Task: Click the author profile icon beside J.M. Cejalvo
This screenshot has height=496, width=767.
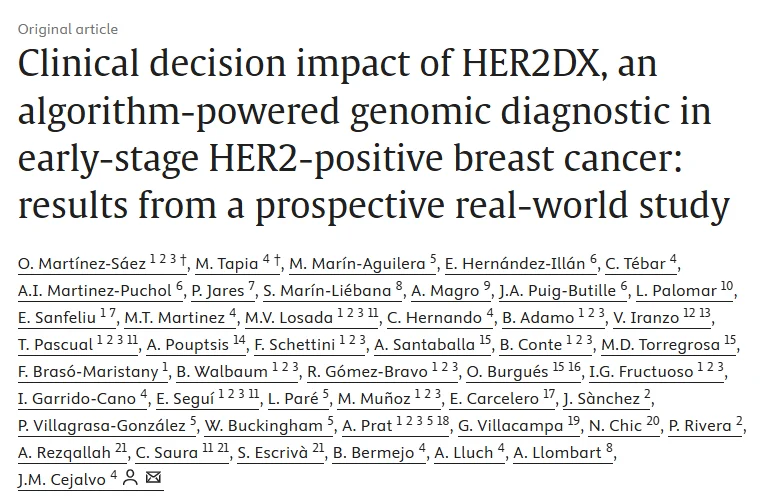Action: (x=130, y=479)
